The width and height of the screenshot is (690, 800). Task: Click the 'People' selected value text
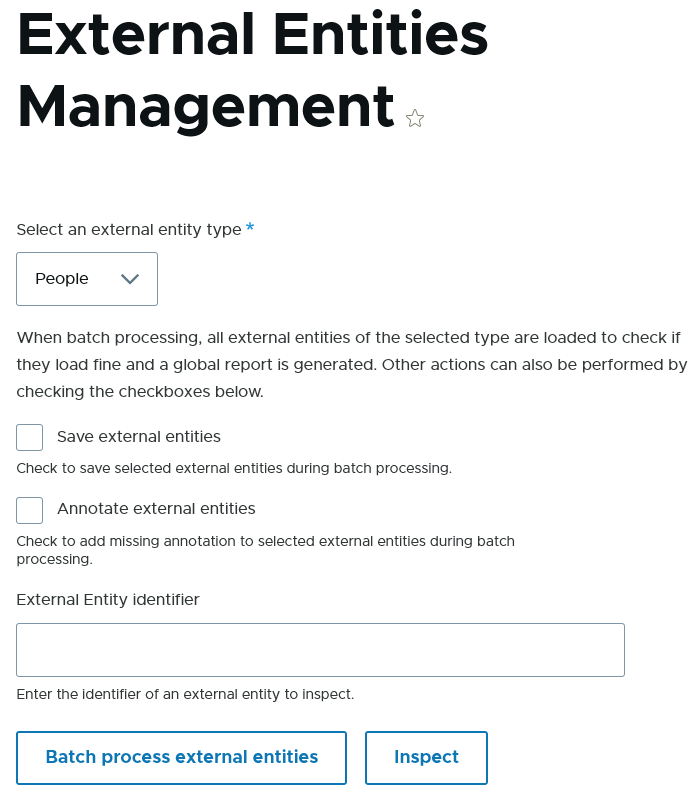(x=62, y=279)
